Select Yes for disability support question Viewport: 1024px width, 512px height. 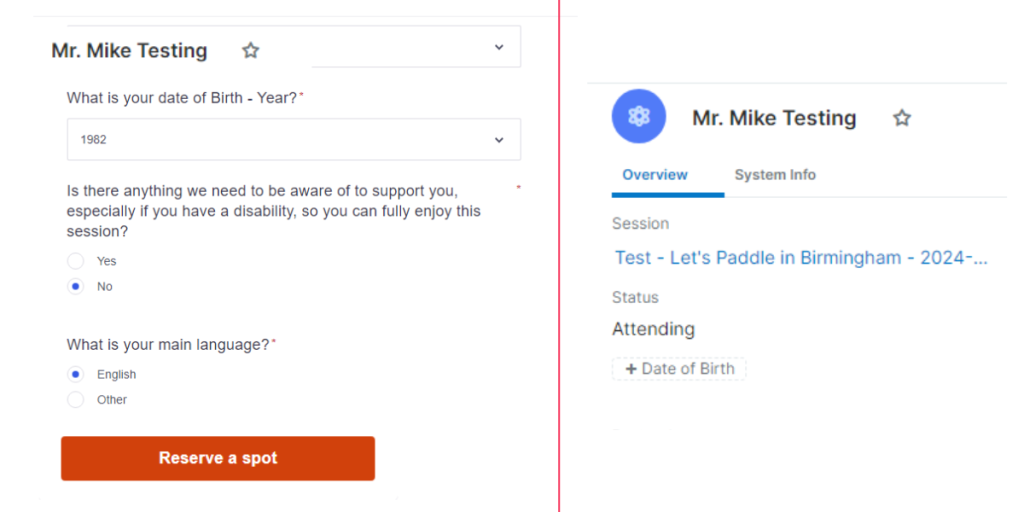click(76, 261)
